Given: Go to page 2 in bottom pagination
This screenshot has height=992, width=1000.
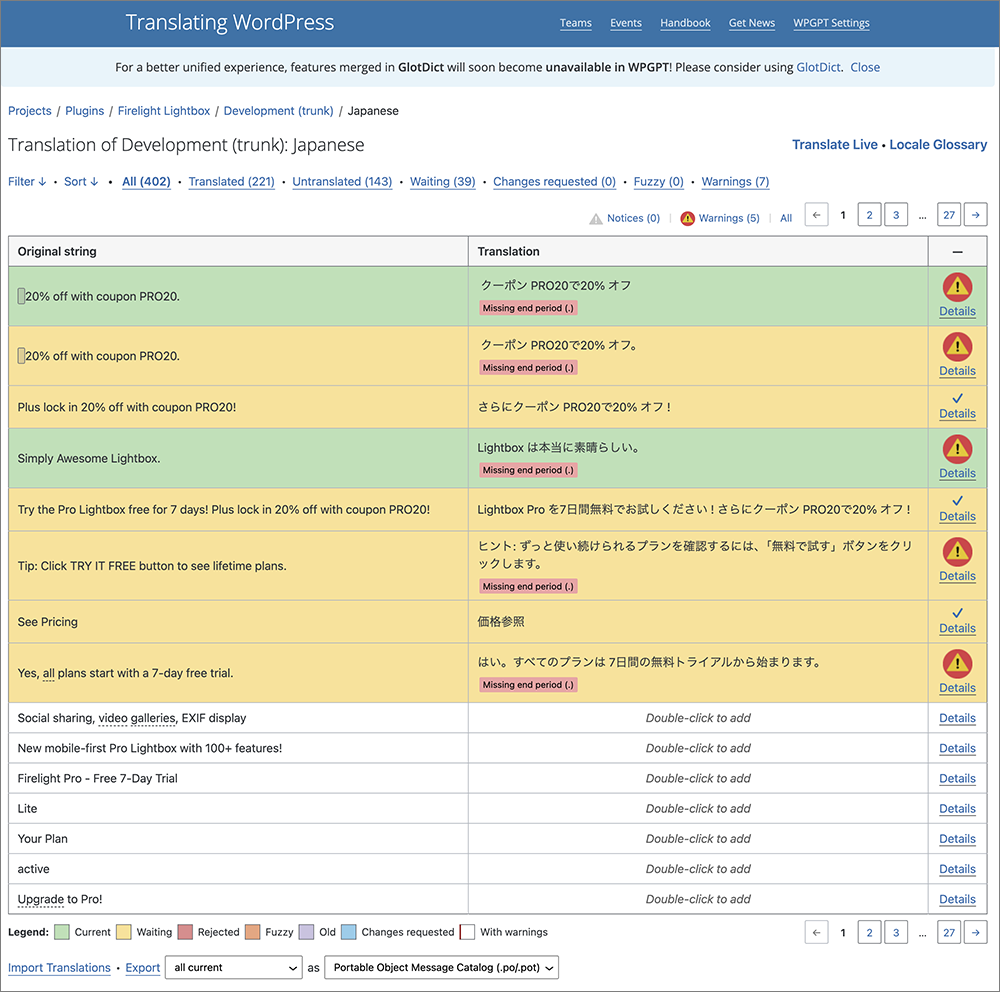Looking at the screenshot, I should coord(869,933).
